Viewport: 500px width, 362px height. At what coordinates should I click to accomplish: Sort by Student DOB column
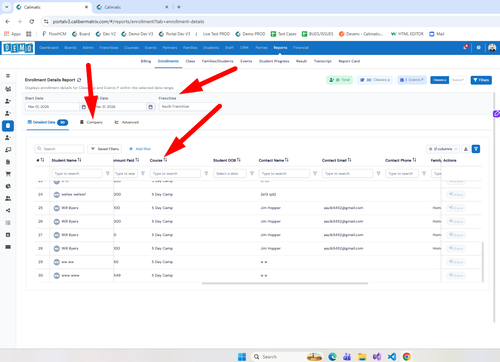(x=239, y=160)
